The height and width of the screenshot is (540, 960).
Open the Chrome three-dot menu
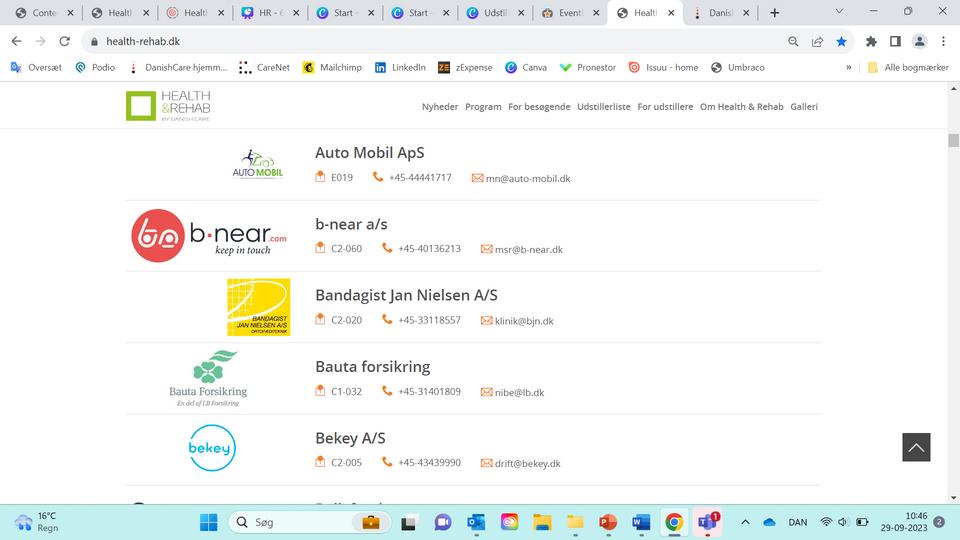[x=943, y=41]
